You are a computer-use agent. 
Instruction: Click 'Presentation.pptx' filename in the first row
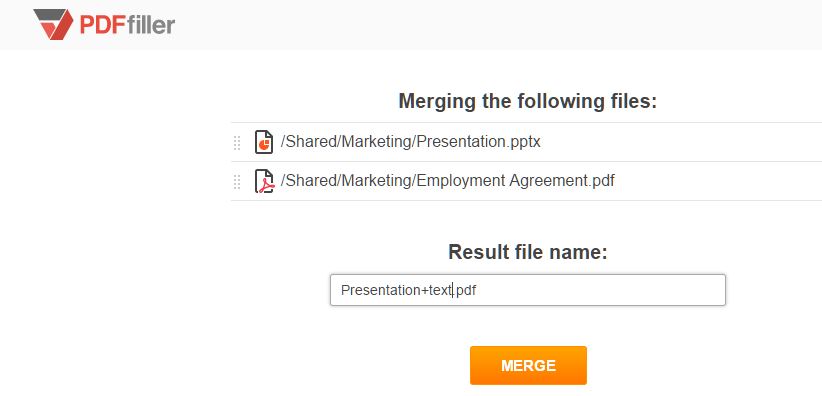click(x=478, y=142)
